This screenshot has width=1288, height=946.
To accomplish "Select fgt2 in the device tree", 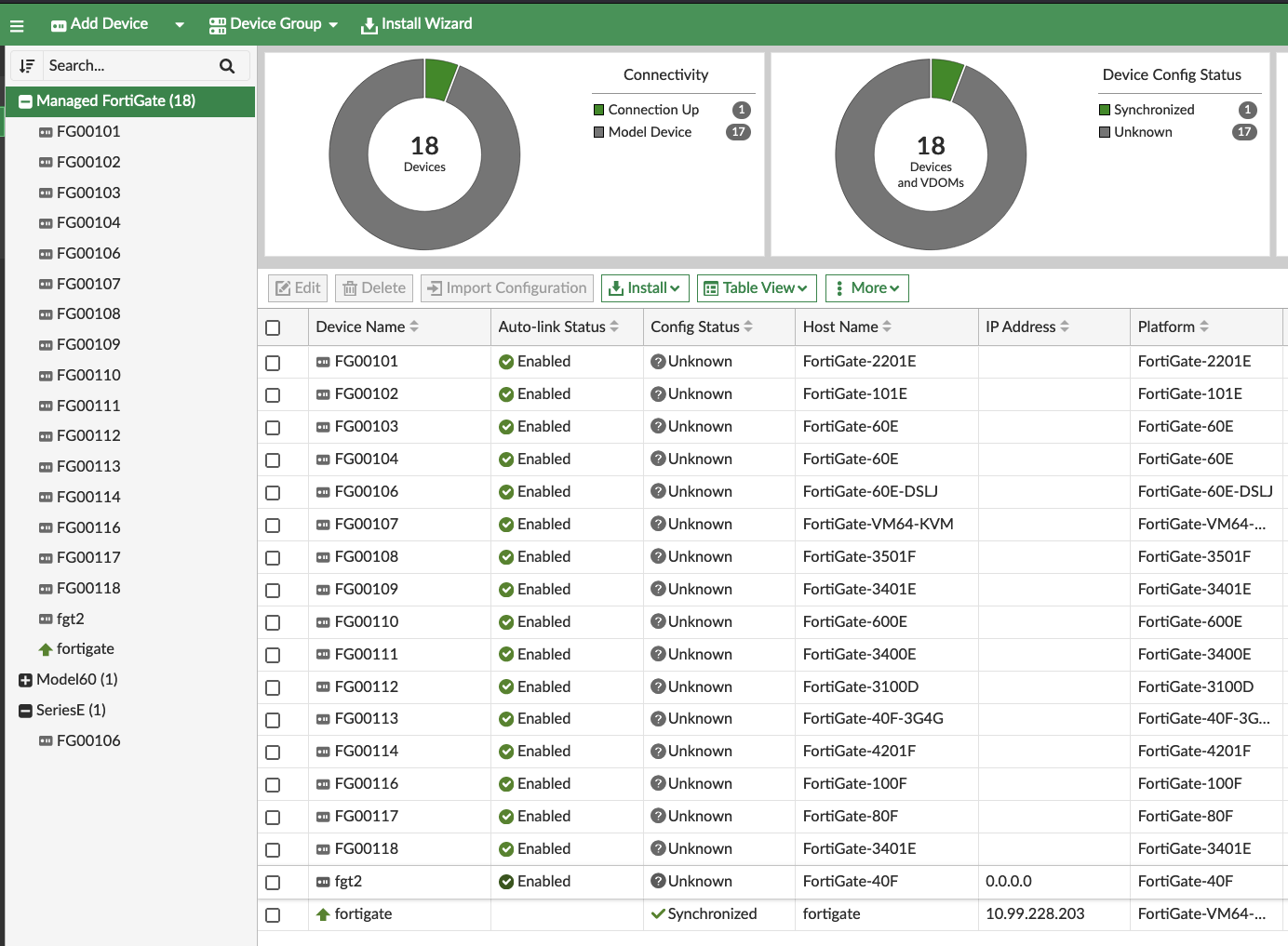I will [71, 619].
